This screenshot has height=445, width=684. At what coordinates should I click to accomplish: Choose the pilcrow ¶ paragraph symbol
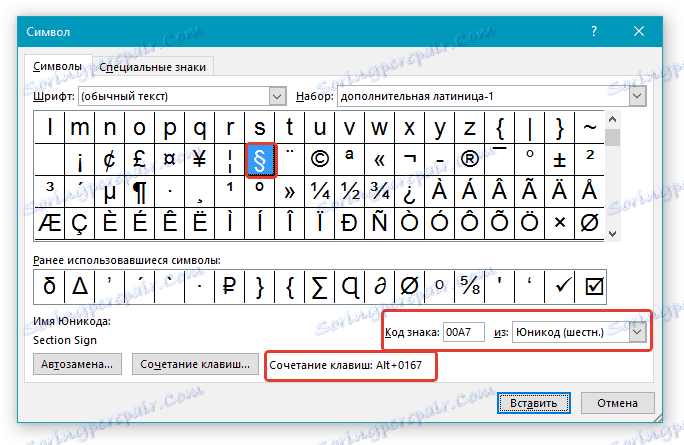click(x=139, y=192)
